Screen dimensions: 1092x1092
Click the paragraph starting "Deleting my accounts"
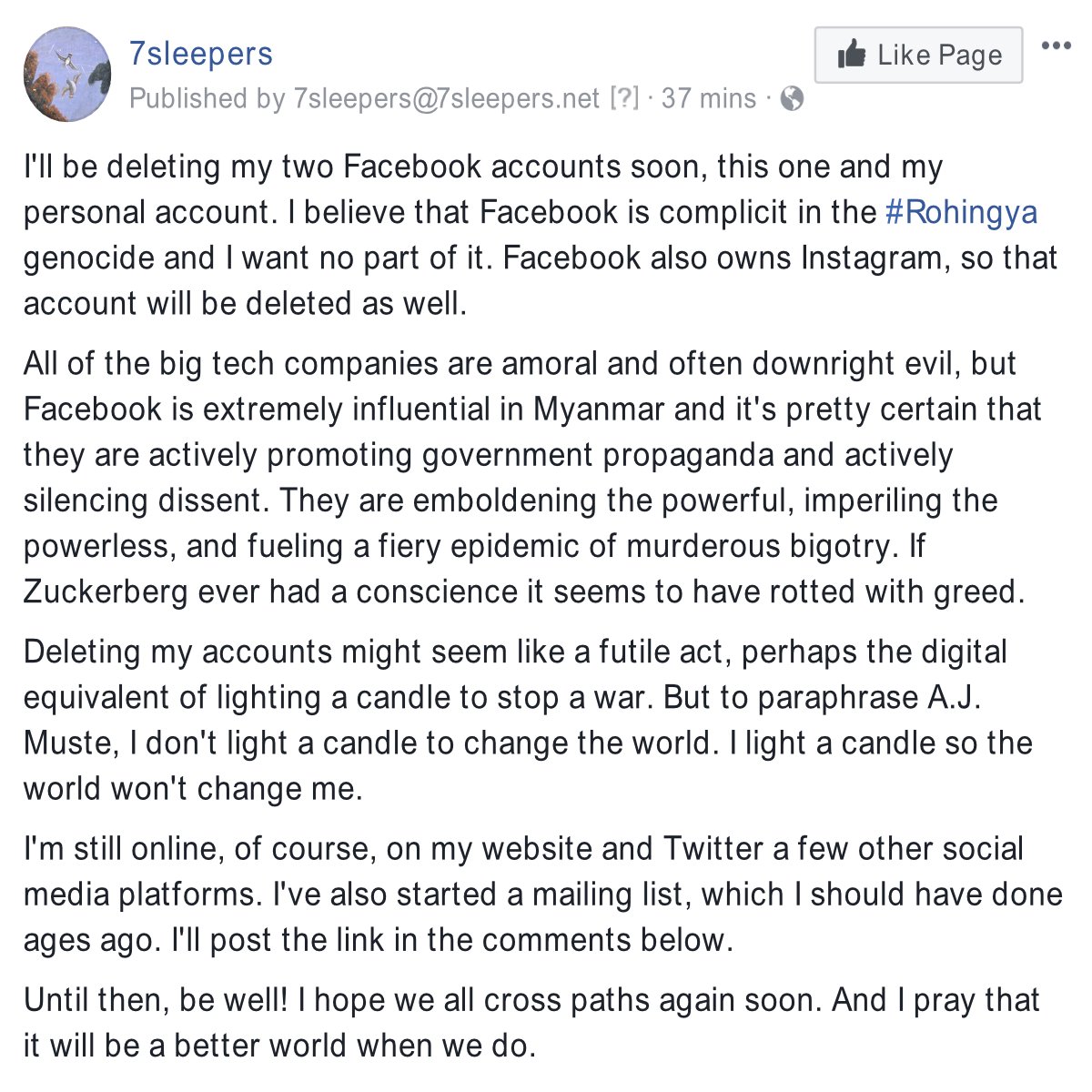point(510,720)
